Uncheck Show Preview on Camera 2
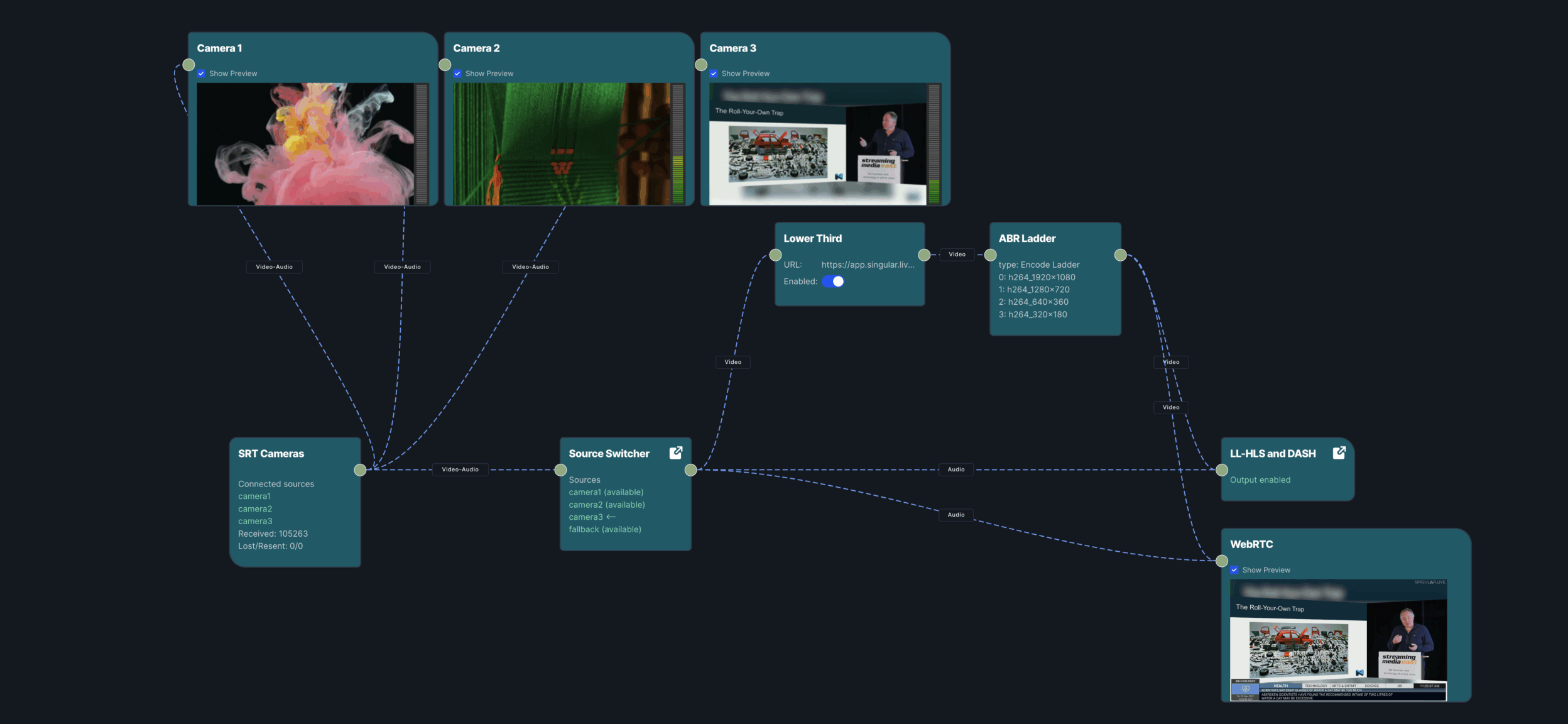This screenshot has height=724, width=1568. 457,74
